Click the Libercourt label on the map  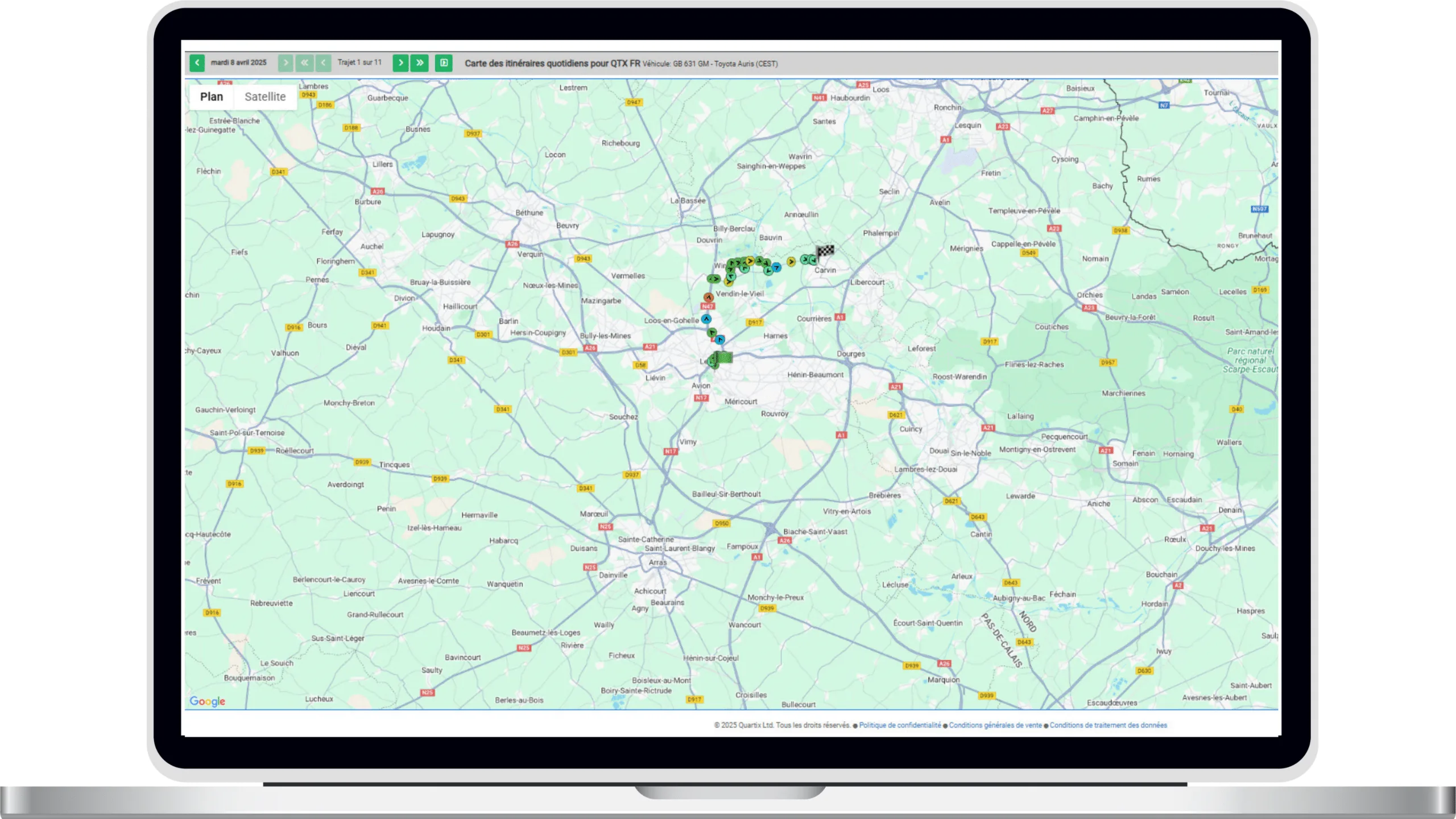coord(867,282)
